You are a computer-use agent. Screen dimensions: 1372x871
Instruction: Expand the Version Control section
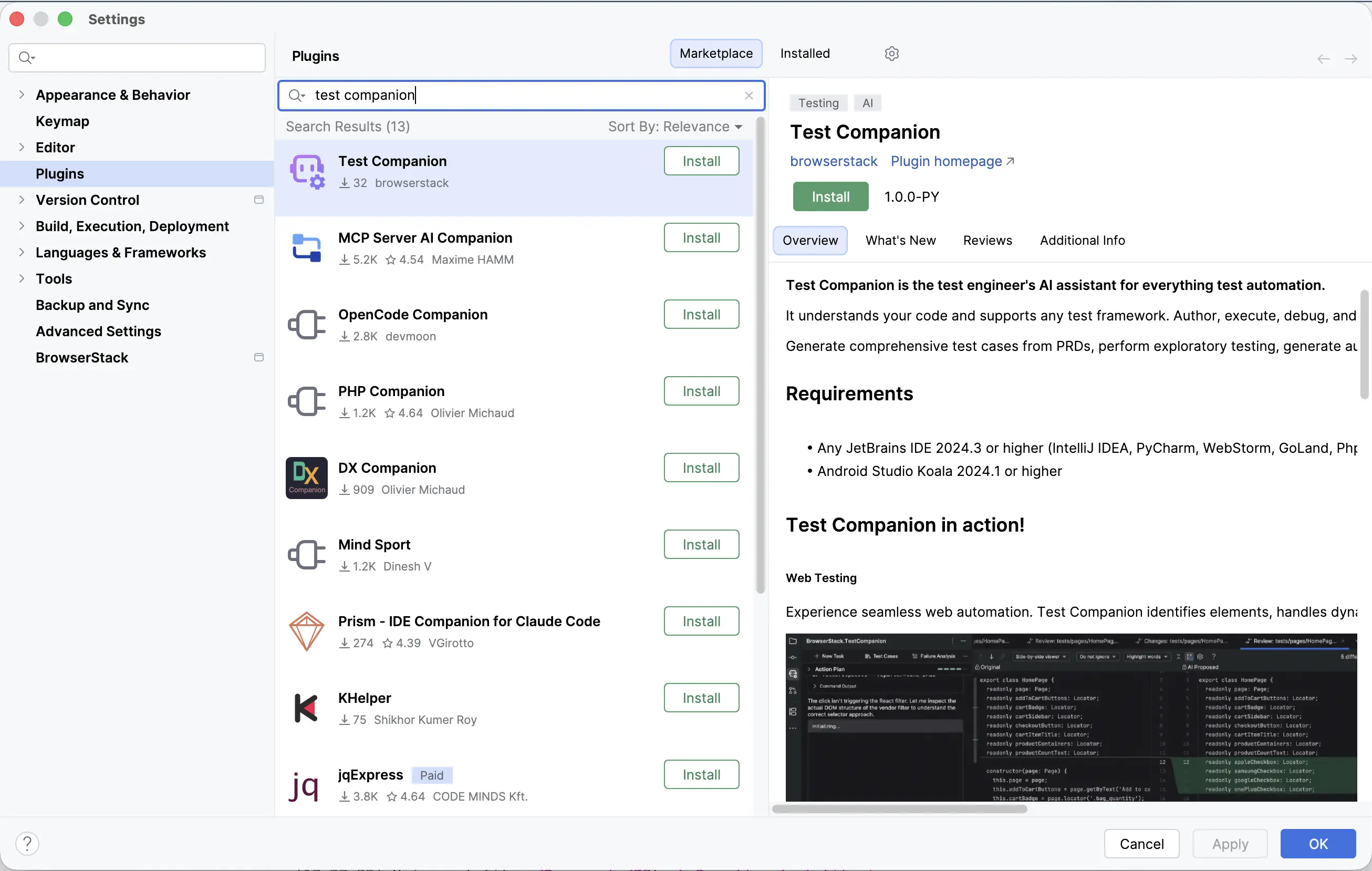(22, 200)
